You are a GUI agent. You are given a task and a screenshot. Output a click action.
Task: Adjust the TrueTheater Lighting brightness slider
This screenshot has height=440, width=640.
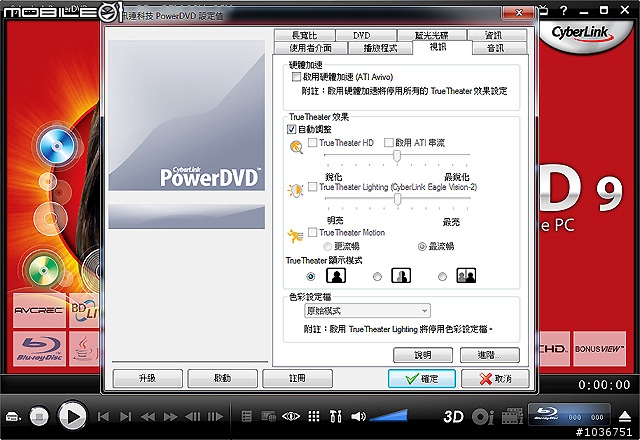[398, 199]
